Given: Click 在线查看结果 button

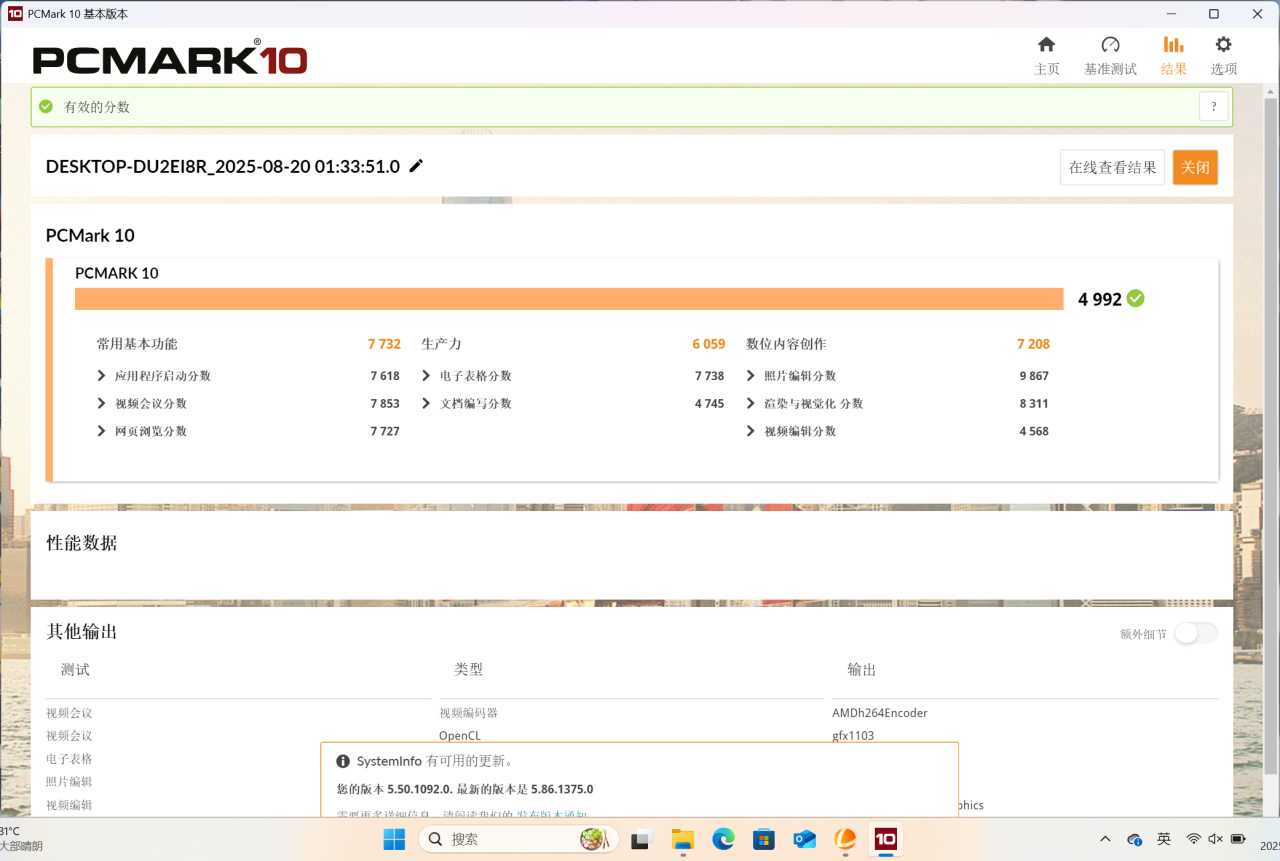Looking at the screenshot, I should [1112, 167].
